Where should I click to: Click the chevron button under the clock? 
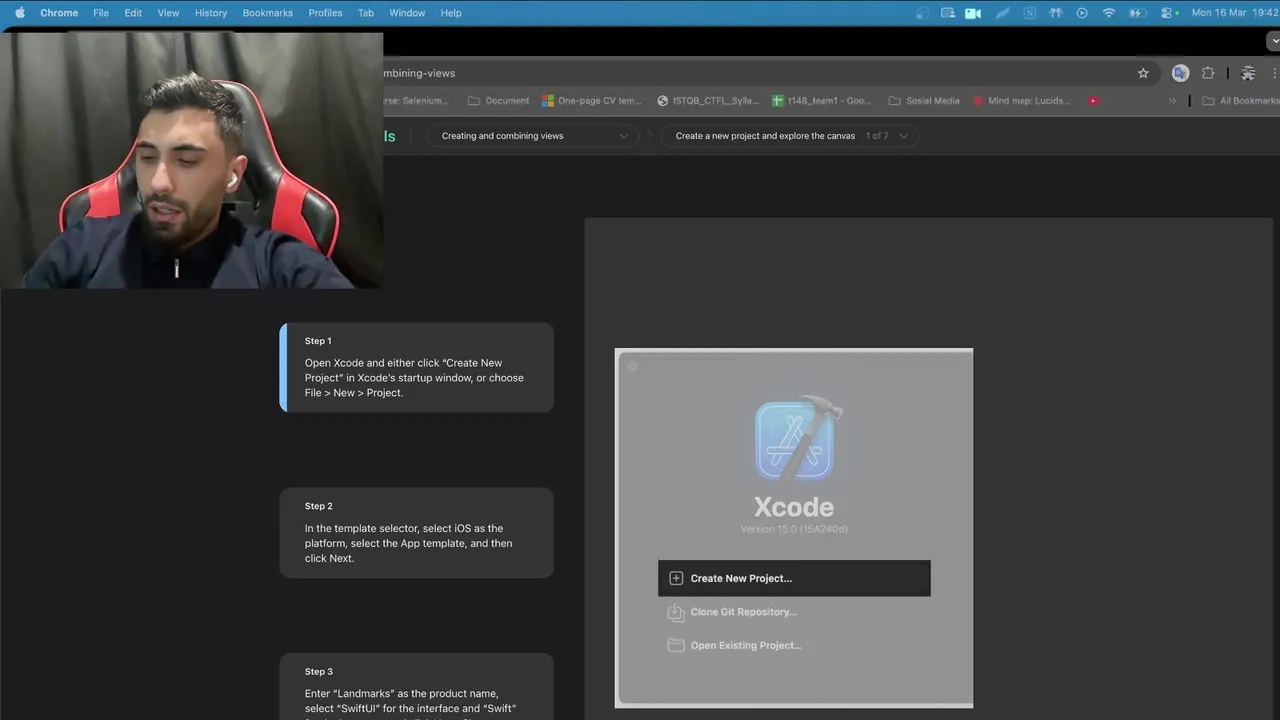[x=1275, y=41]
